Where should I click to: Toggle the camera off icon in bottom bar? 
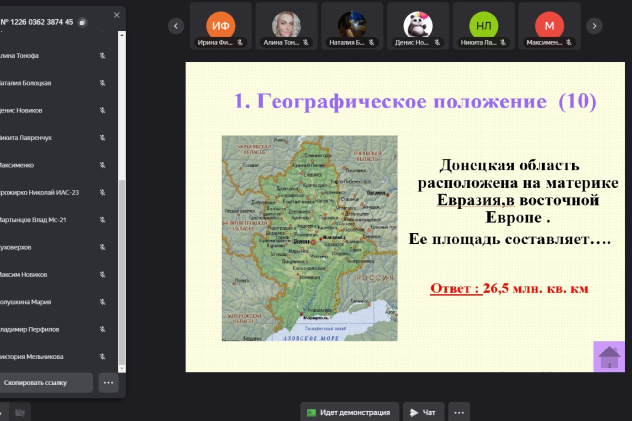20,413
